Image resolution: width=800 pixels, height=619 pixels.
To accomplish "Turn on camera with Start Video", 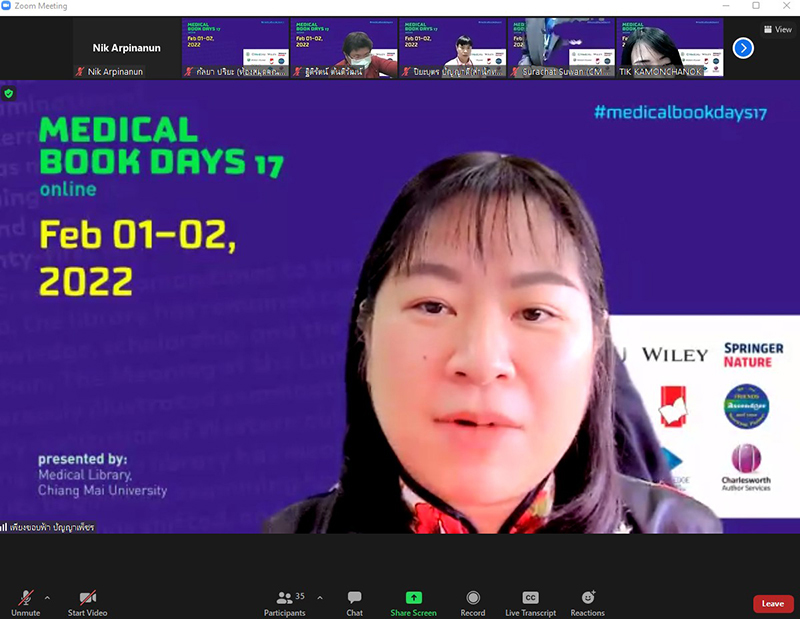I will pos(87,602).
